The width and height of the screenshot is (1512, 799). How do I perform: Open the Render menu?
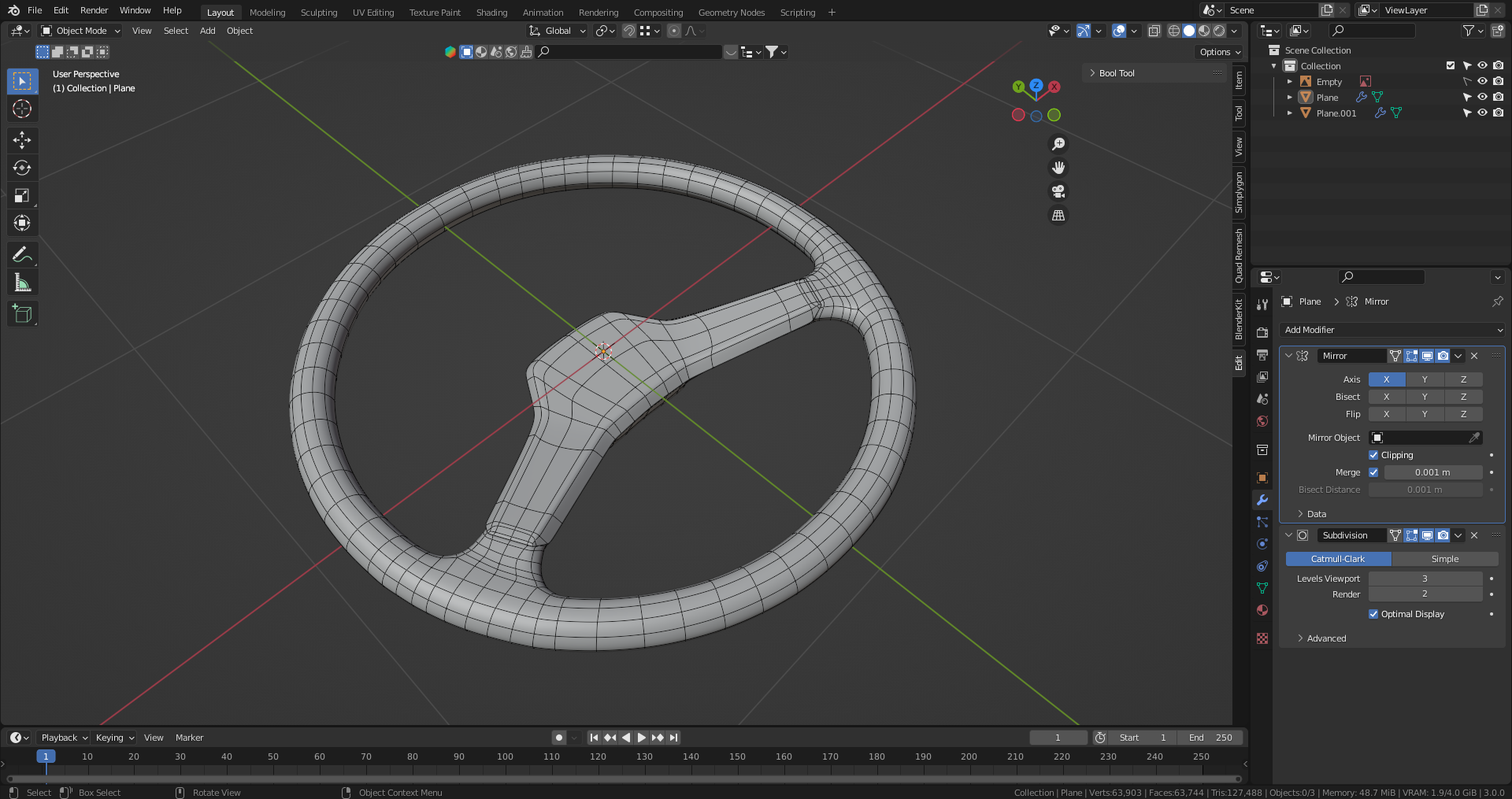94,10
